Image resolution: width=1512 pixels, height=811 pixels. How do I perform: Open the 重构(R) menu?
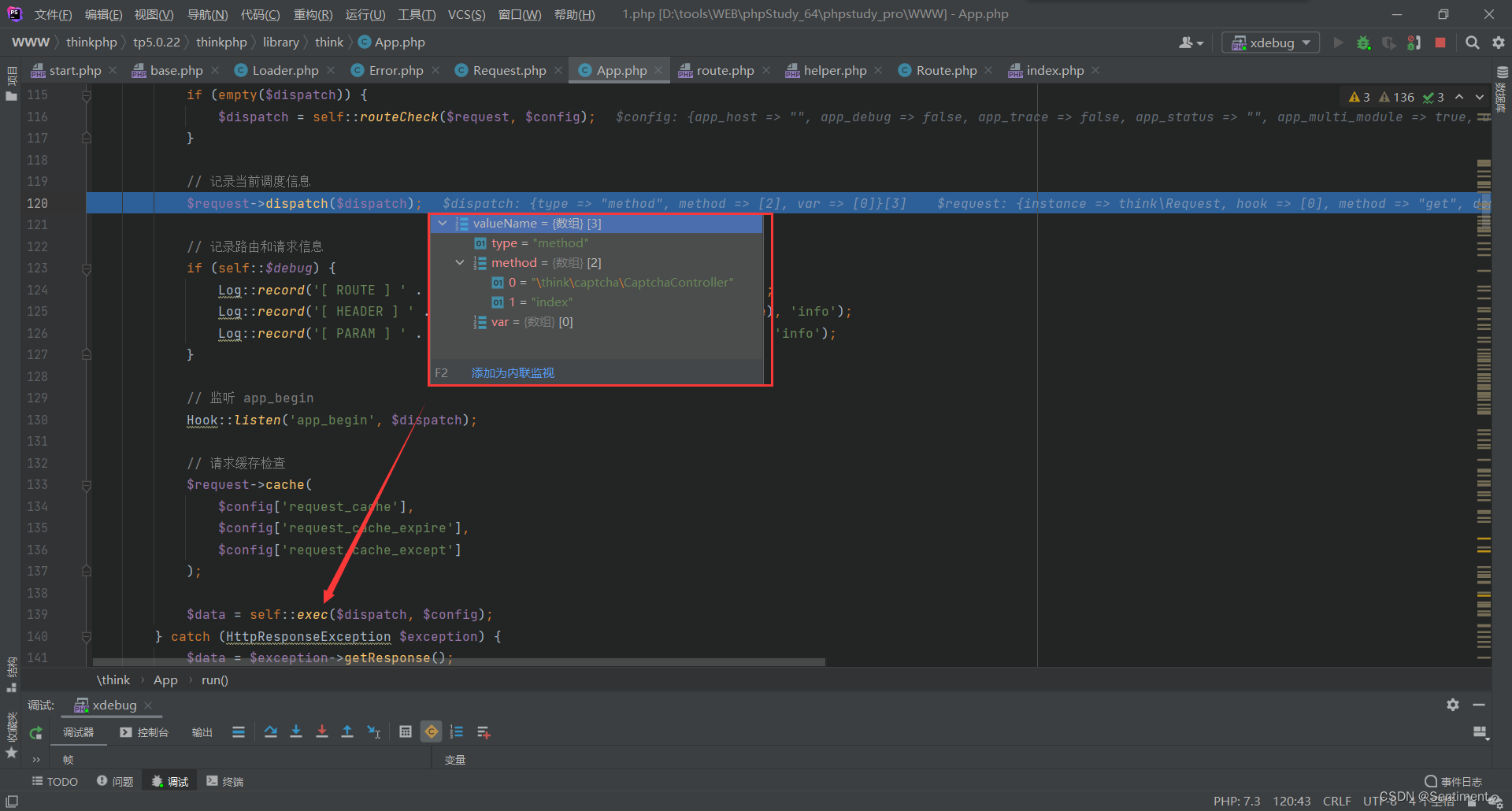click(x=313, y=14)
